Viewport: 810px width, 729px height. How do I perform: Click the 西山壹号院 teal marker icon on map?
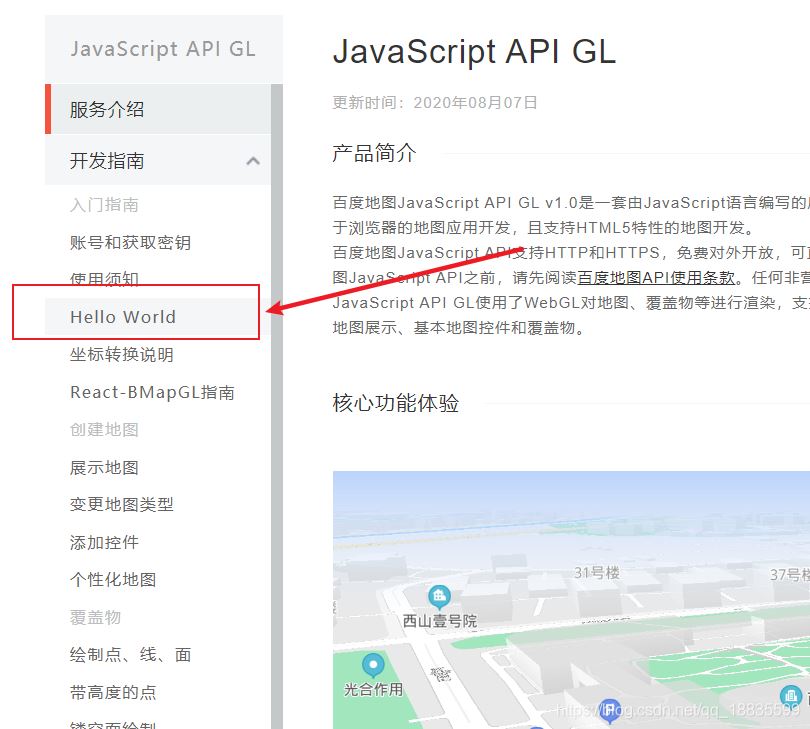(x=439, y=598)
